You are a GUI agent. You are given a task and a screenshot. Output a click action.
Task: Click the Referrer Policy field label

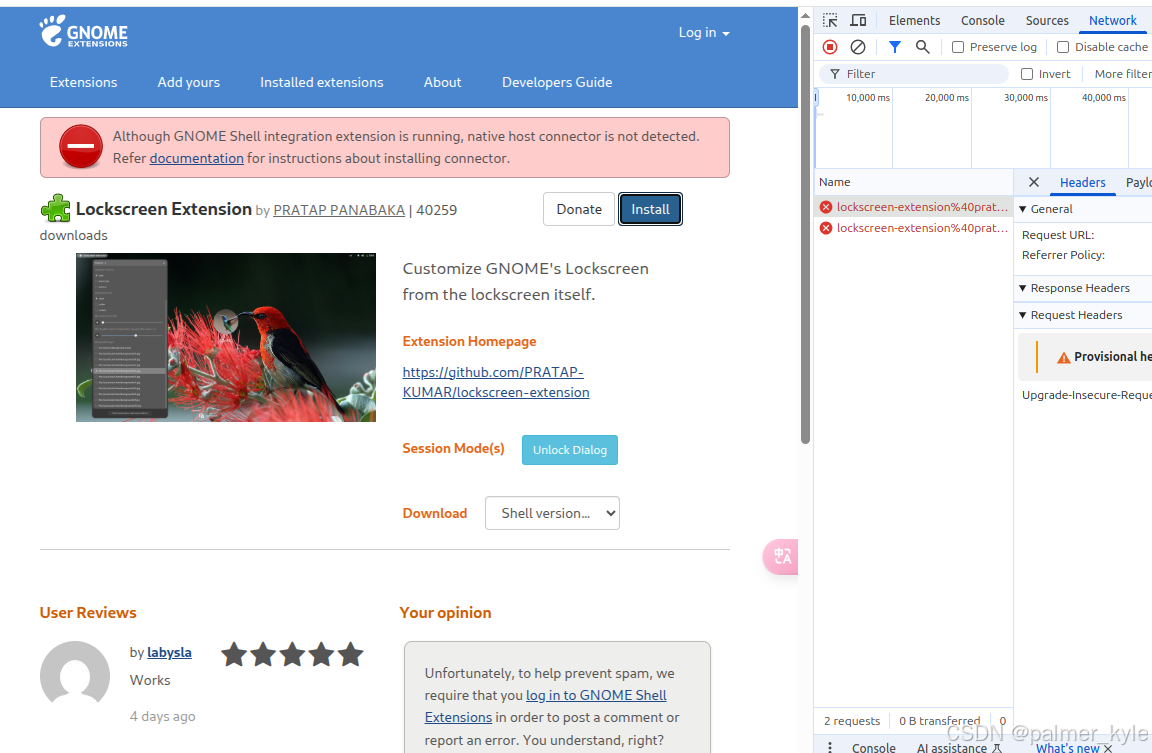point(1063,255)
